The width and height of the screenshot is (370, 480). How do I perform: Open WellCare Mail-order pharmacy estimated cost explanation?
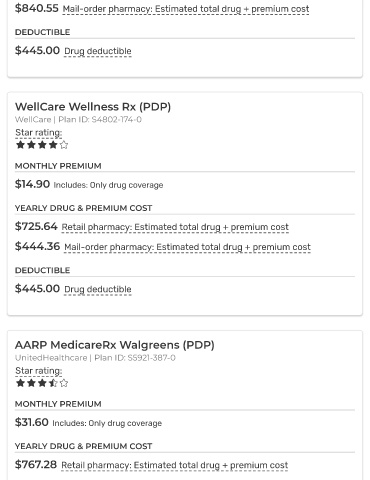click(187, 247)
